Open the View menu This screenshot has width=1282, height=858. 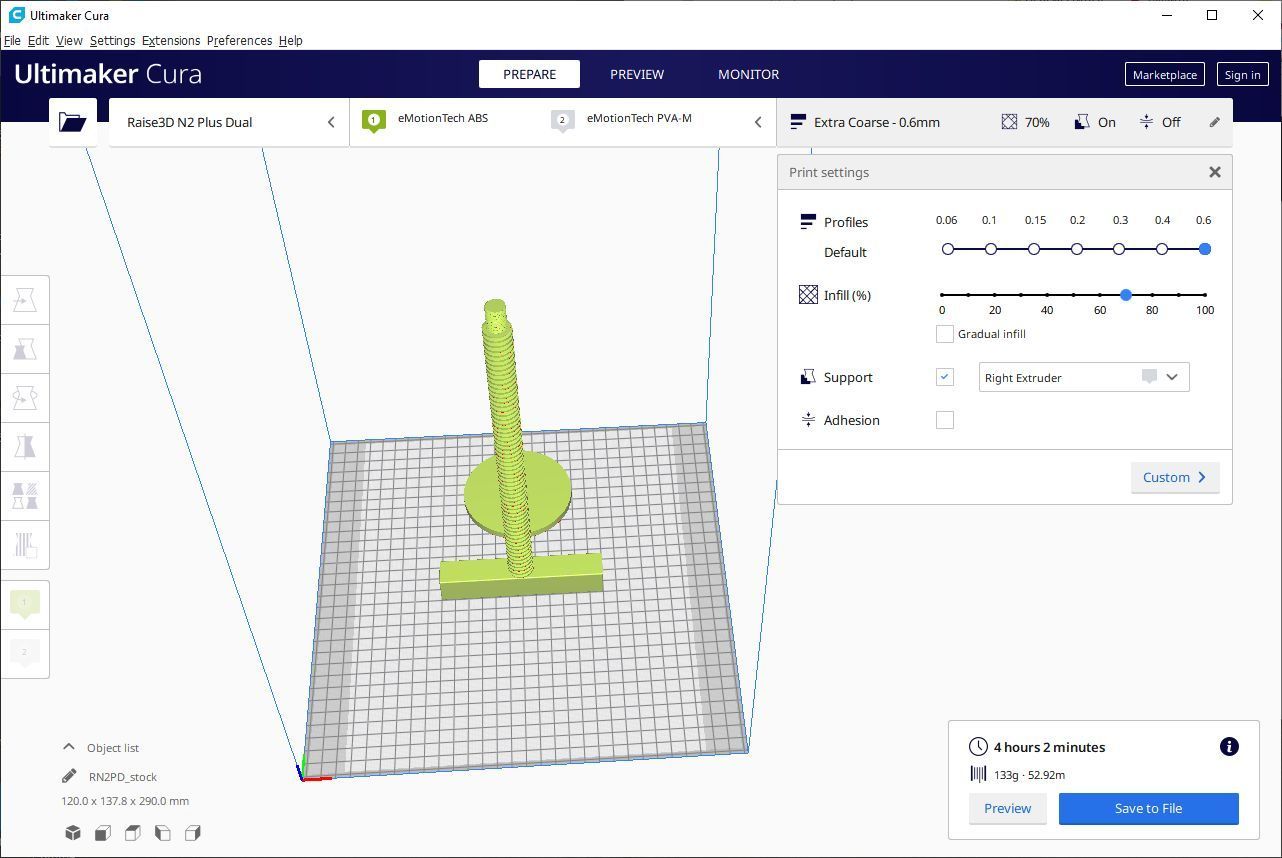[69, 40]
